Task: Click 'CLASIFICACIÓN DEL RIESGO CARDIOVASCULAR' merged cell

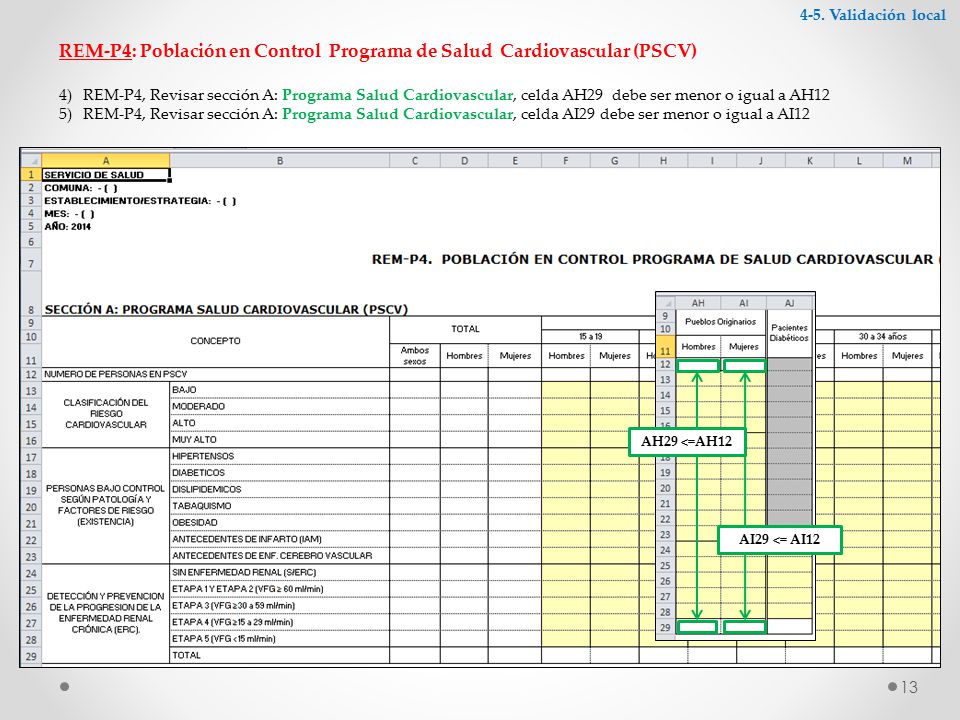Action: pyautogui.click(x=105, y=414)
